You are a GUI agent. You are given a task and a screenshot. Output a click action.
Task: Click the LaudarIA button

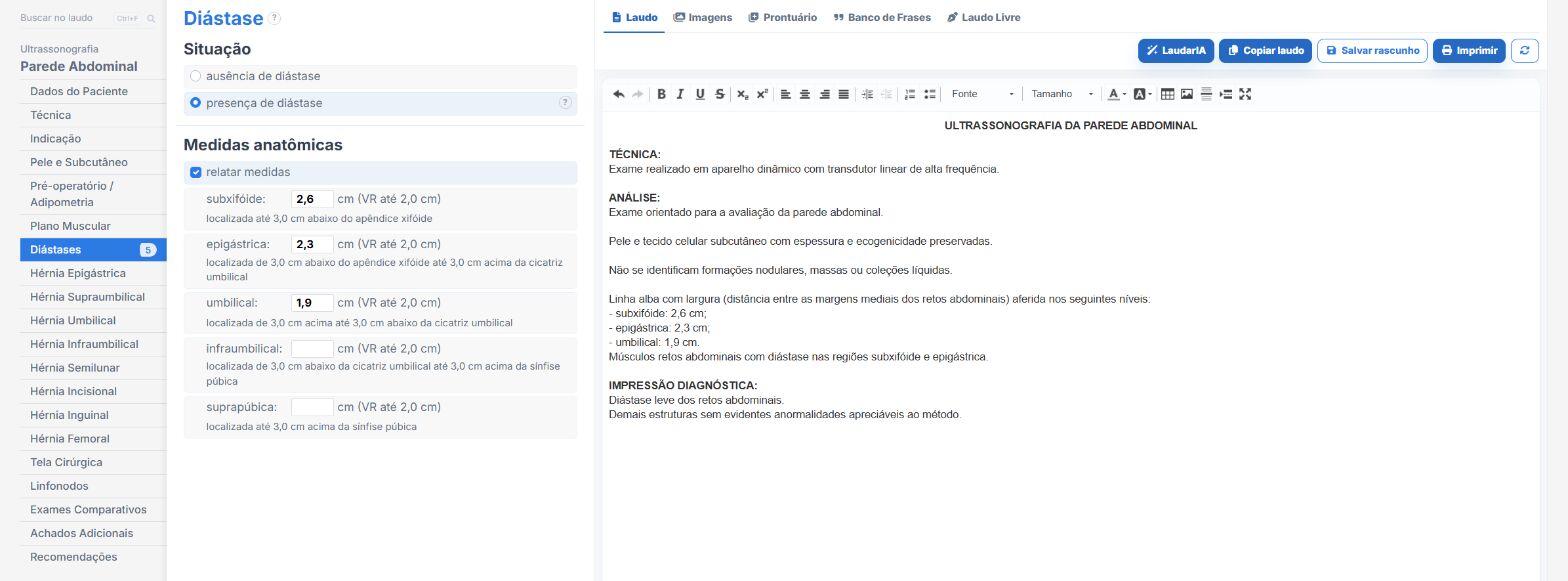(x=1176, y=51)
